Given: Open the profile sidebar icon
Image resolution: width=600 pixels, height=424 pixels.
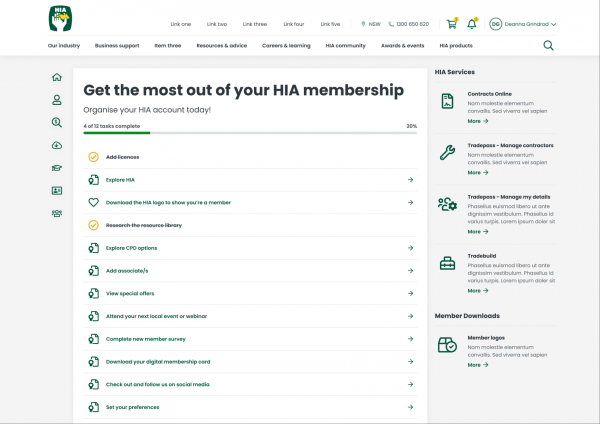Looking at the screenshot, I should point(57,100).
